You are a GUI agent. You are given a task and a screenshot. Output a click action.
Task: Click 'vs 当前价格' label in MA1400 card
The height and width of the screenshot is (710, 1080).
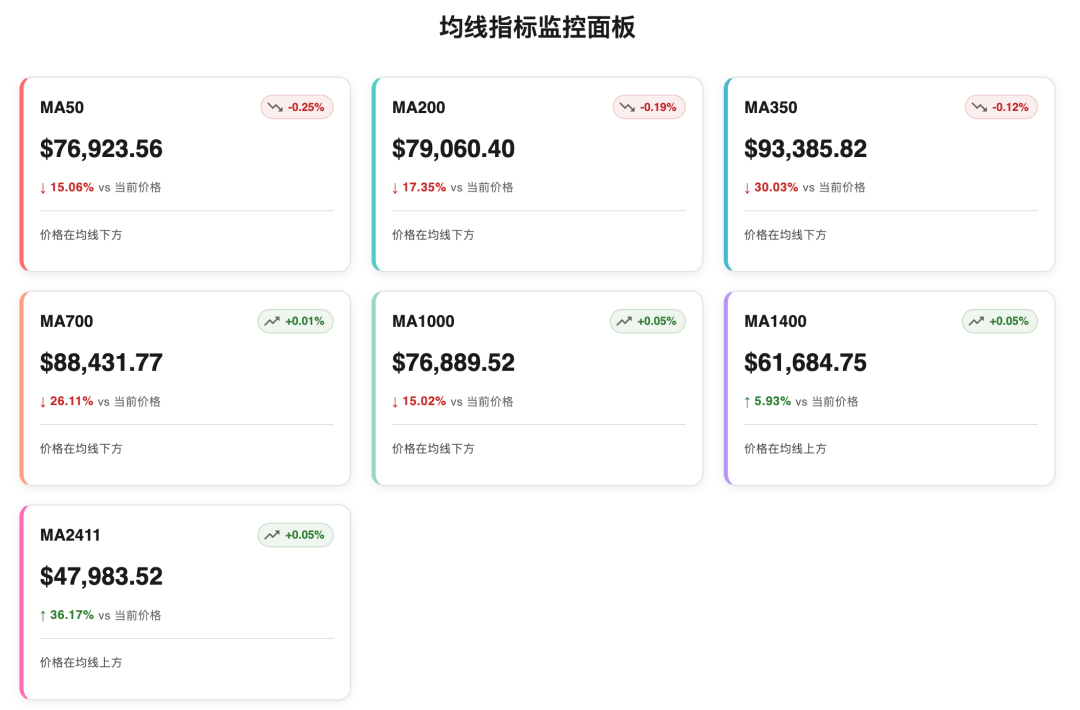(827, 401)
